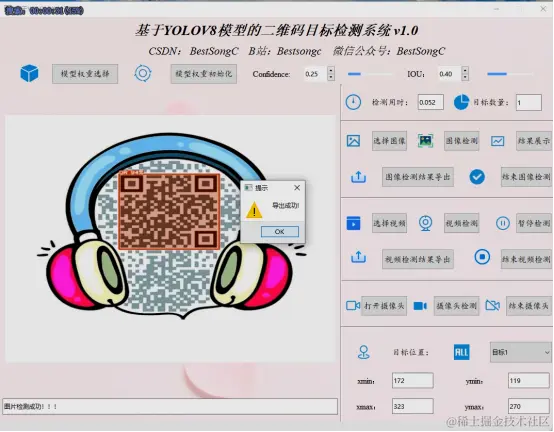Click the detected QR code image
554x432 pixels.
tap(170, 211)
